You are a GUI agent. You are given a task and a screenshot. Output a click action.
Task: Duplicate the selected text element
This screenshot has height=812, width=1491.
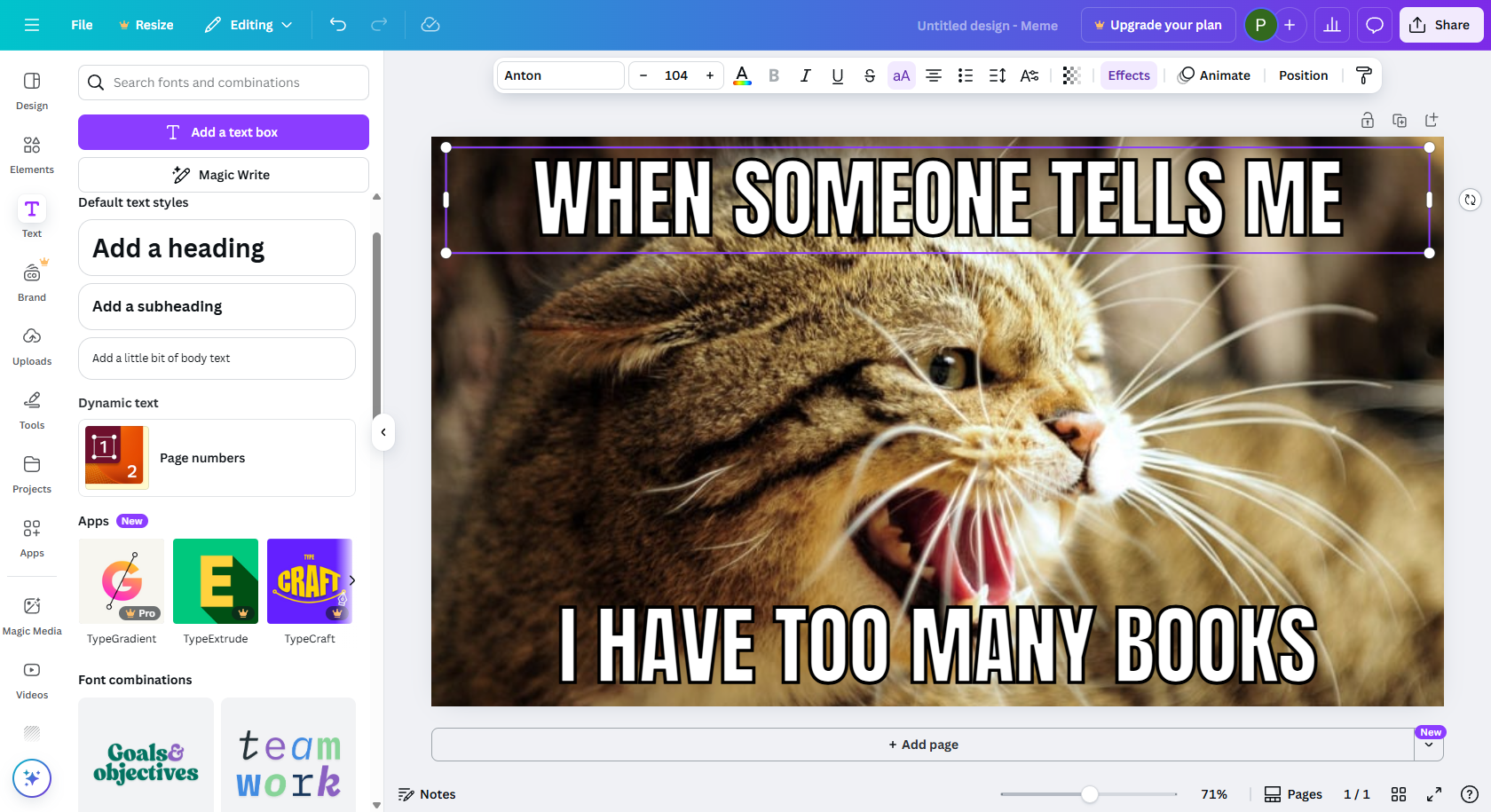1400,120
